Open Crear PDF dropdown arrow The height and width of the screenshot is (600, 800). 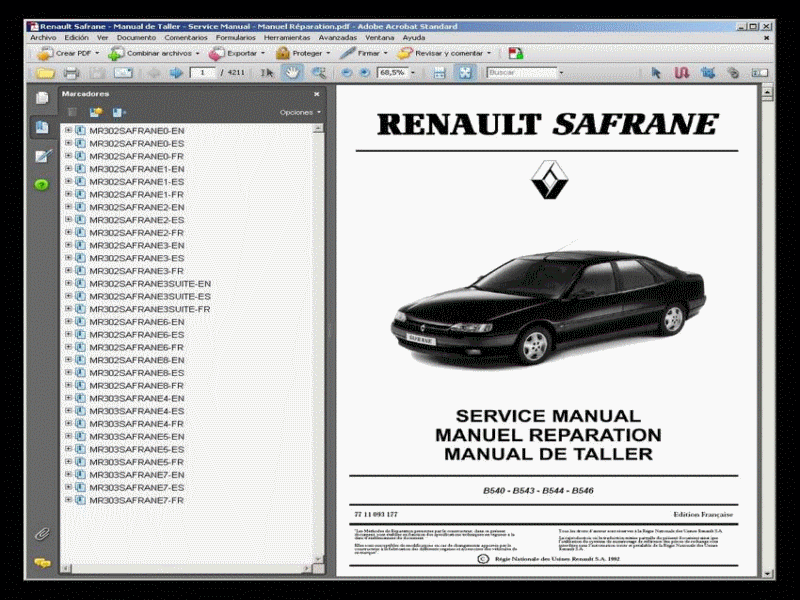pyautogui.click(x=97, y=53)
